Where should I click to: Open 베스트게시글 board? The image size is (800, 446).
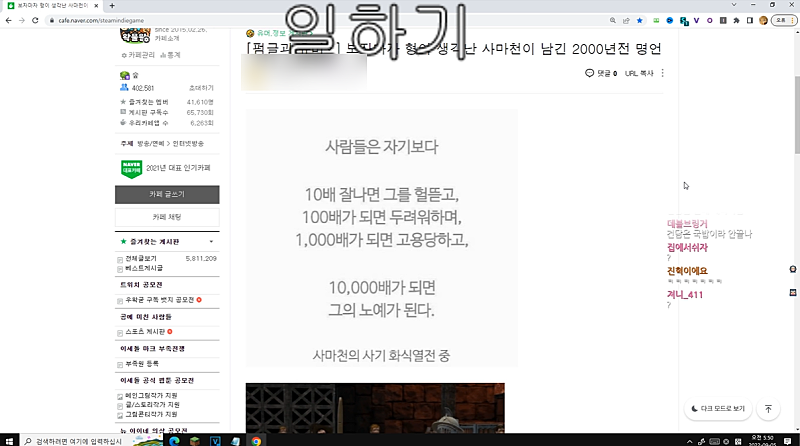click(x=144, y=268)
